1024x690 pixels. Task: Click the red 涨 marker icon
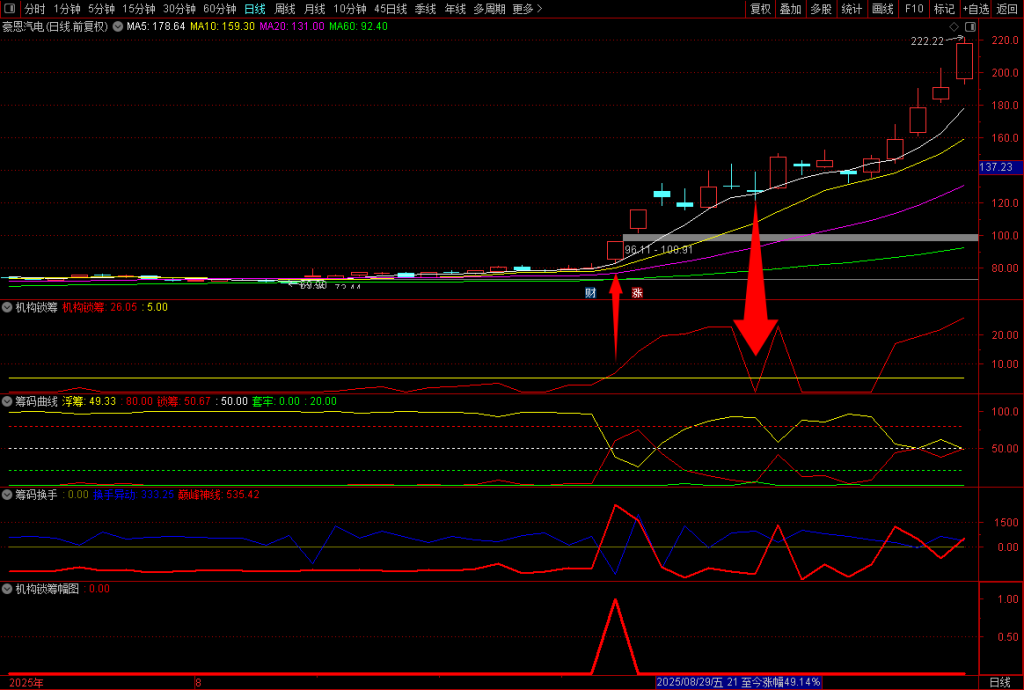[x=636, y=293]
